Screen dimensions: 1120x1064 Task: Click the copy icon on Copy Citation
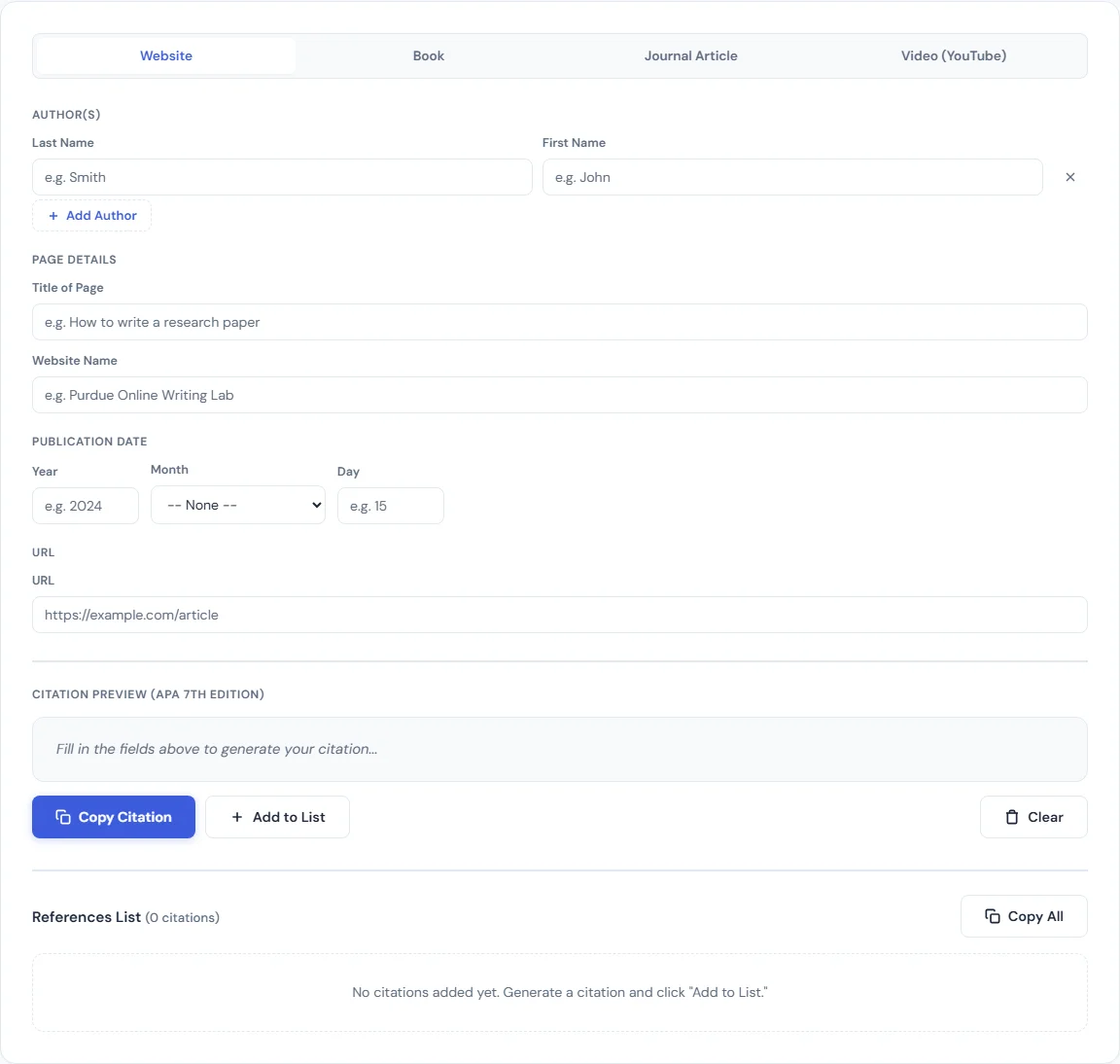pos(62,817)
